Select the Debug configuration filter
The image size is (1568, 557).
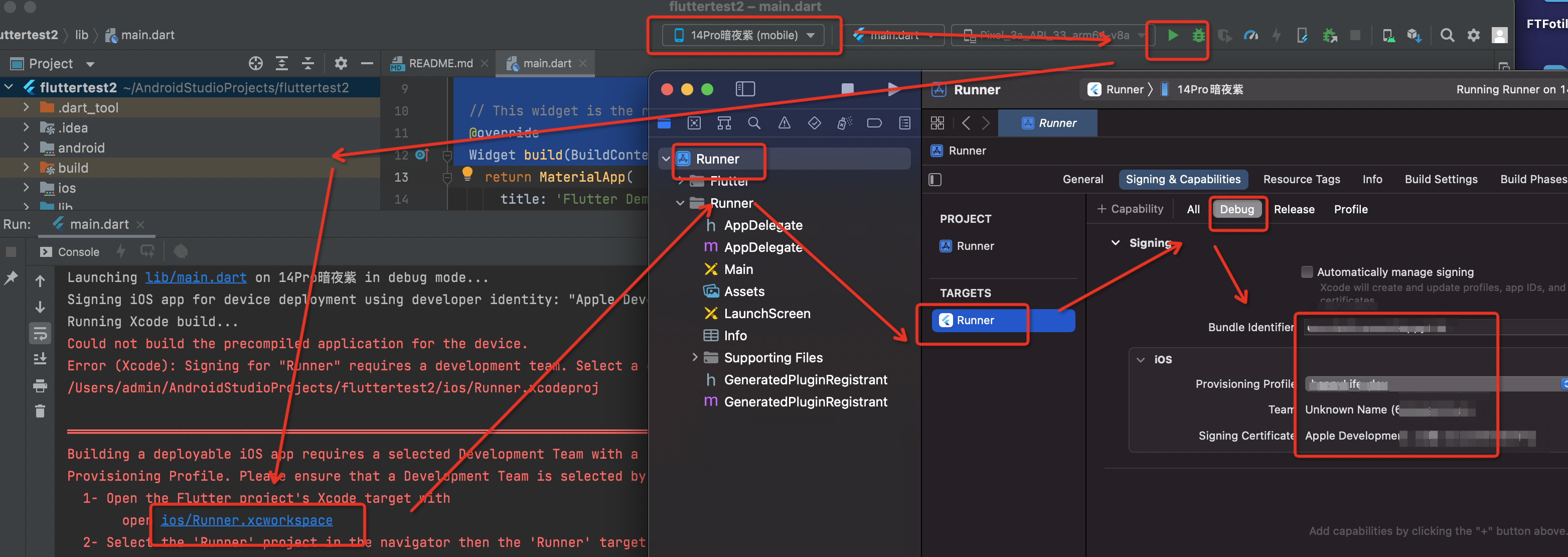pos(1237,209)
